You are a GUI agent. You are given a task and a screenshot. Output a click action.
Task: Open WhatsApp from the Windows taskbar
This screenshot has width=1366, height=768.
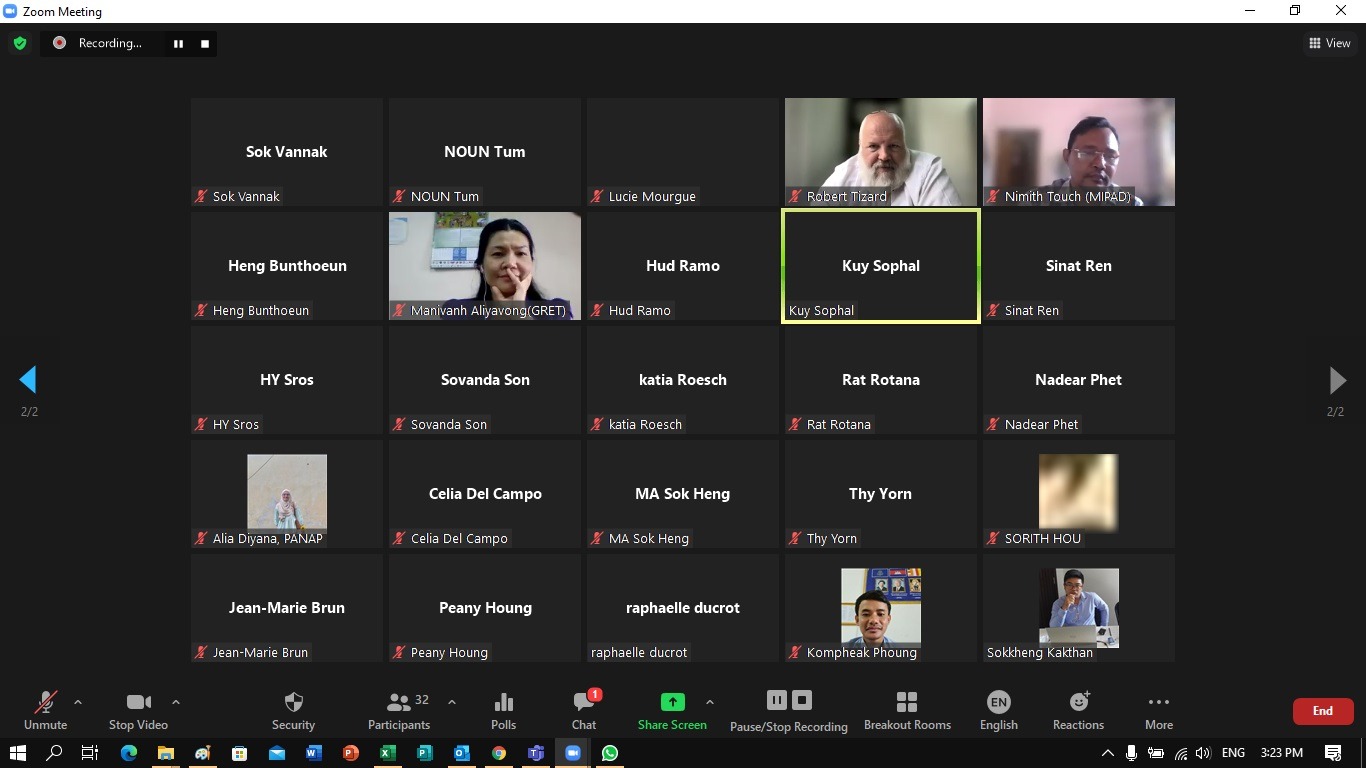point(609,753)
